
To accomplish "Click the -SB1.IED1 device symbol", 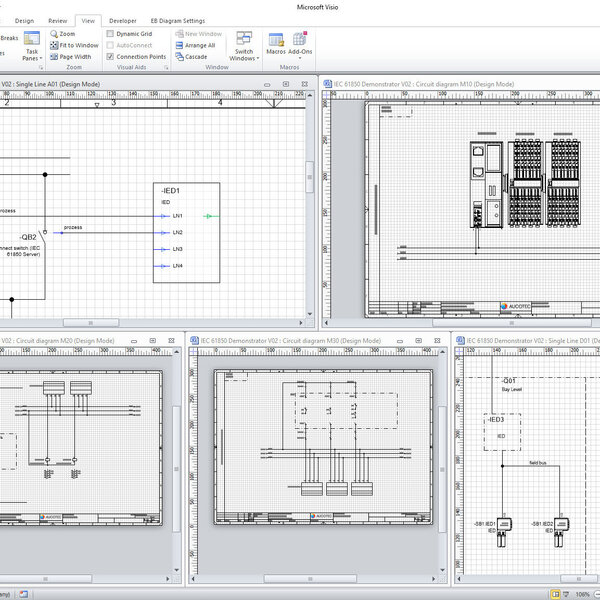I will 505,526.
